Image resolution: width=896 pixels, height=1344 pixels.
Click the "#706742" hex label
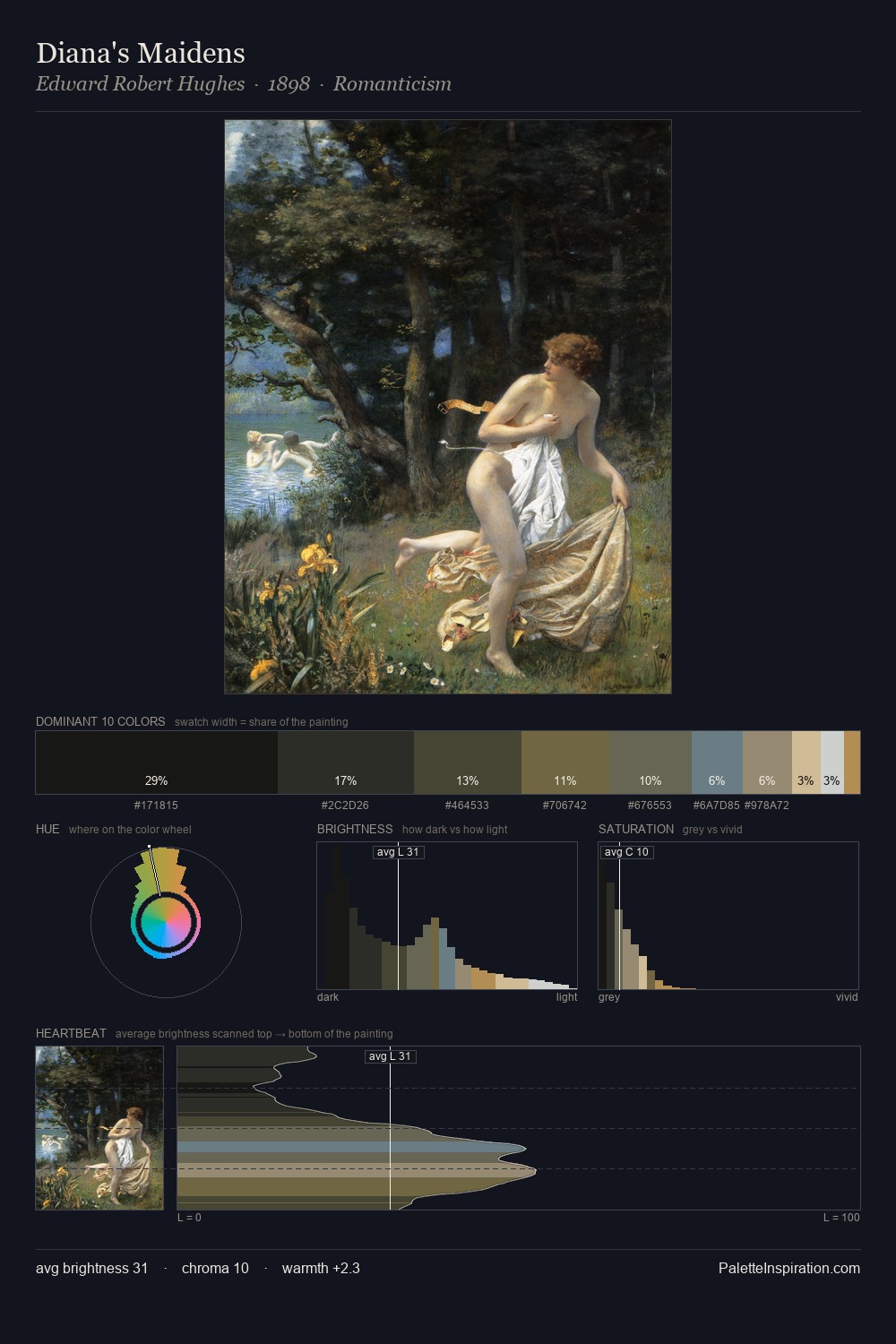click(x=564, y=806)
